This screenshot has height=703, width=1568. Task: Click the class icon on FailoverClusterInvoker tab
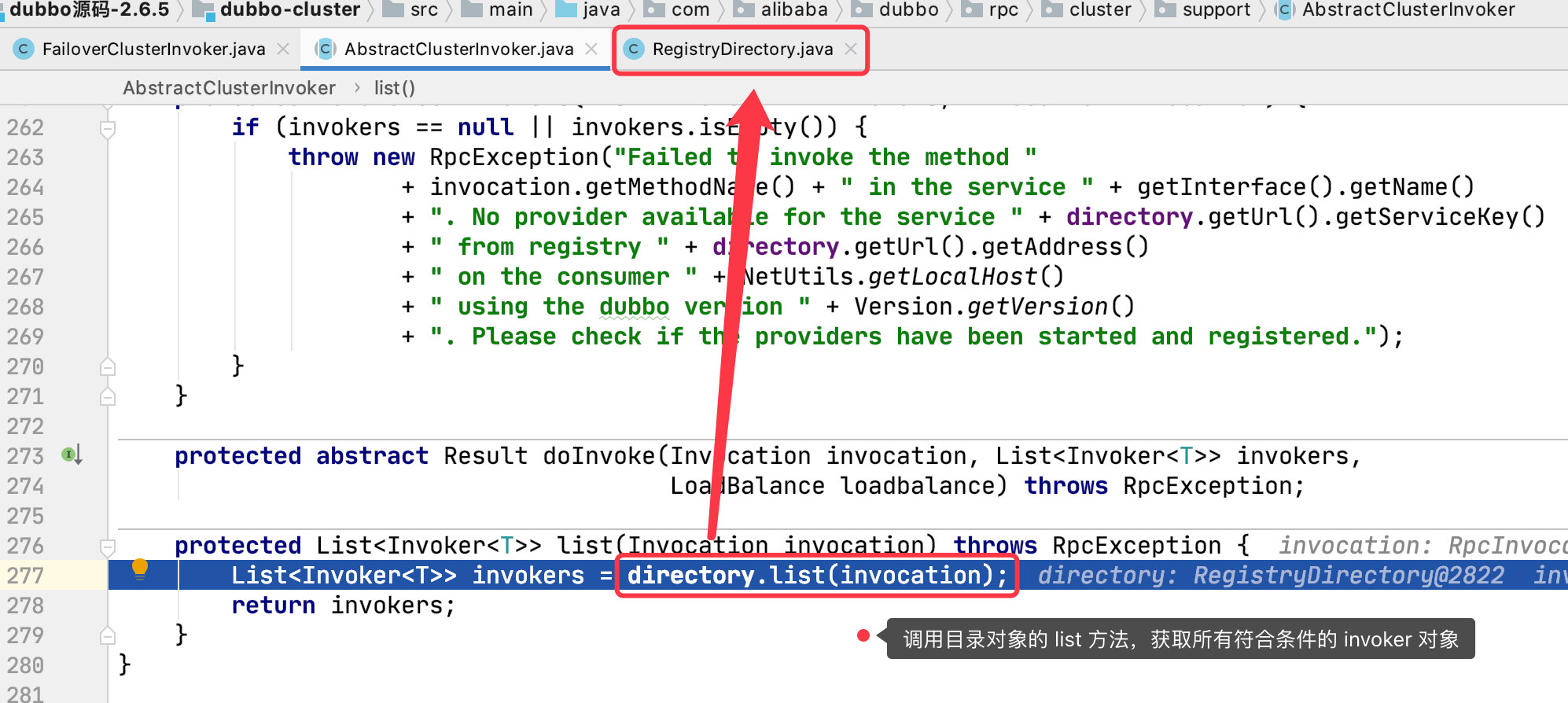point(24,49)
